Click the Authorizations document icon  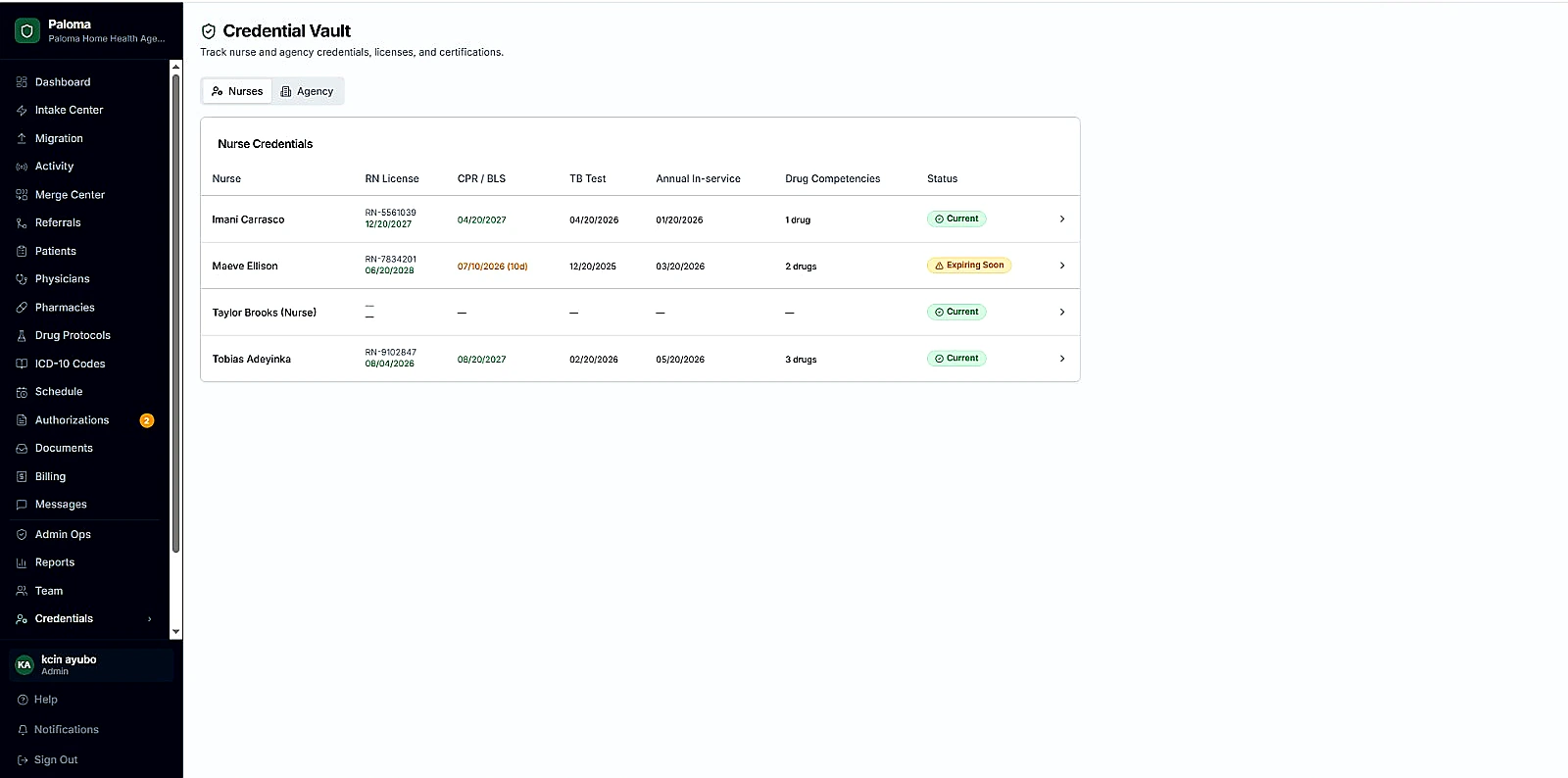point(22,420)
